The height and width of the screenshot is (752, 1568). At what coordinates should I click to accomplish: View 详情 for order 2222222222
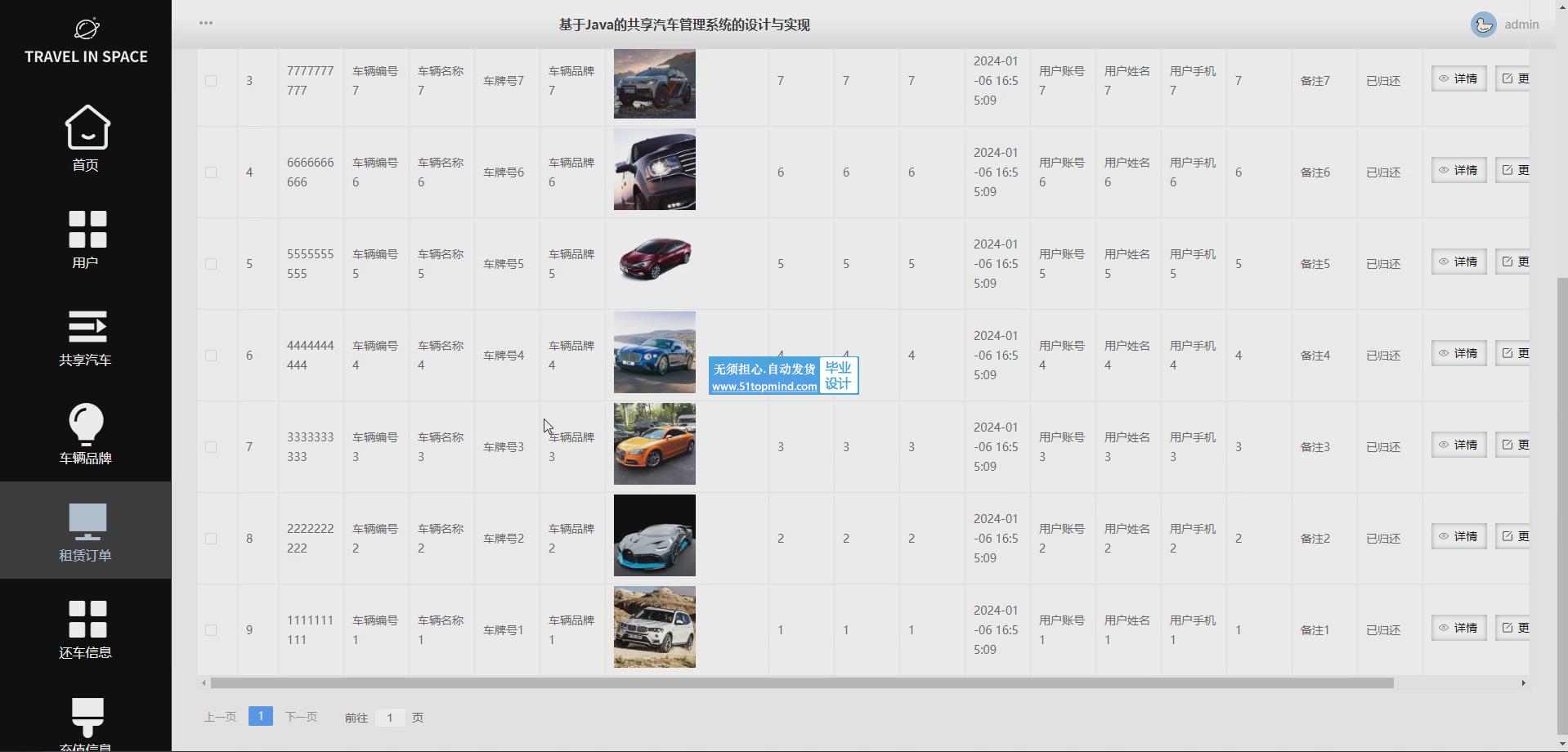point(1458,536)
